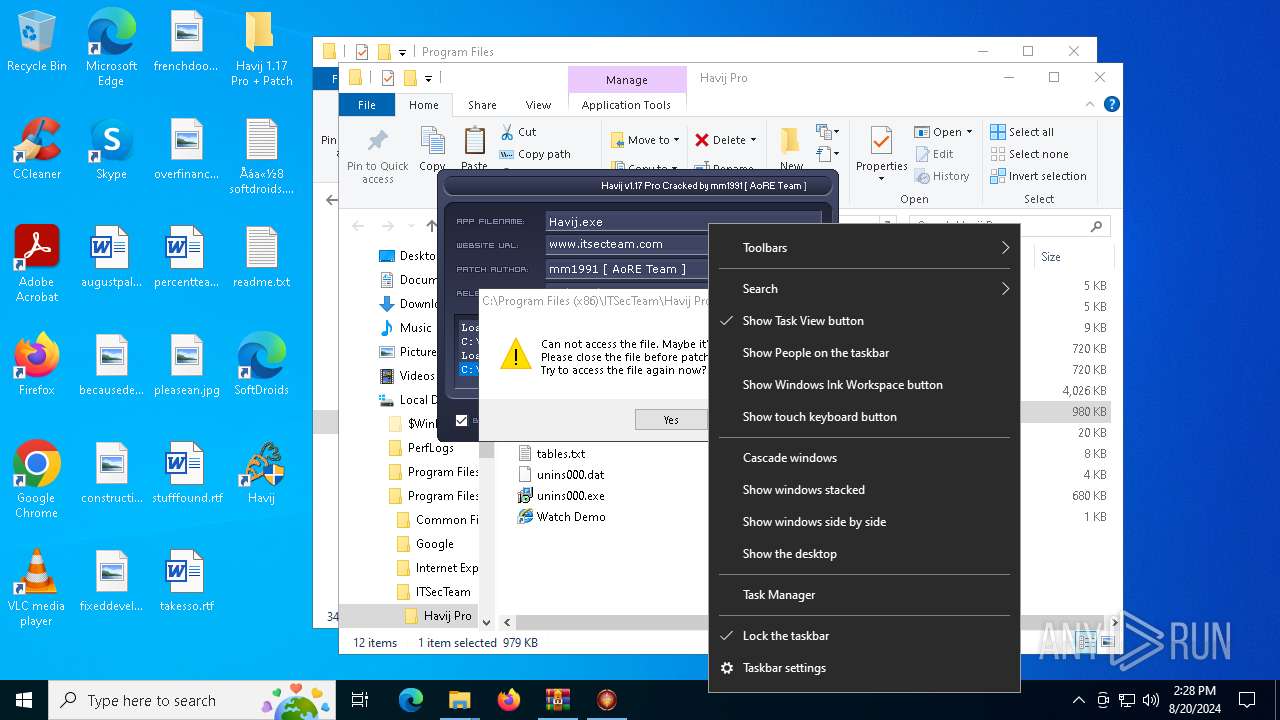Image resolution: width=1280 pixels, height=720 pixels.
Task: Switch to the File tab
Action: coord(367,105)
